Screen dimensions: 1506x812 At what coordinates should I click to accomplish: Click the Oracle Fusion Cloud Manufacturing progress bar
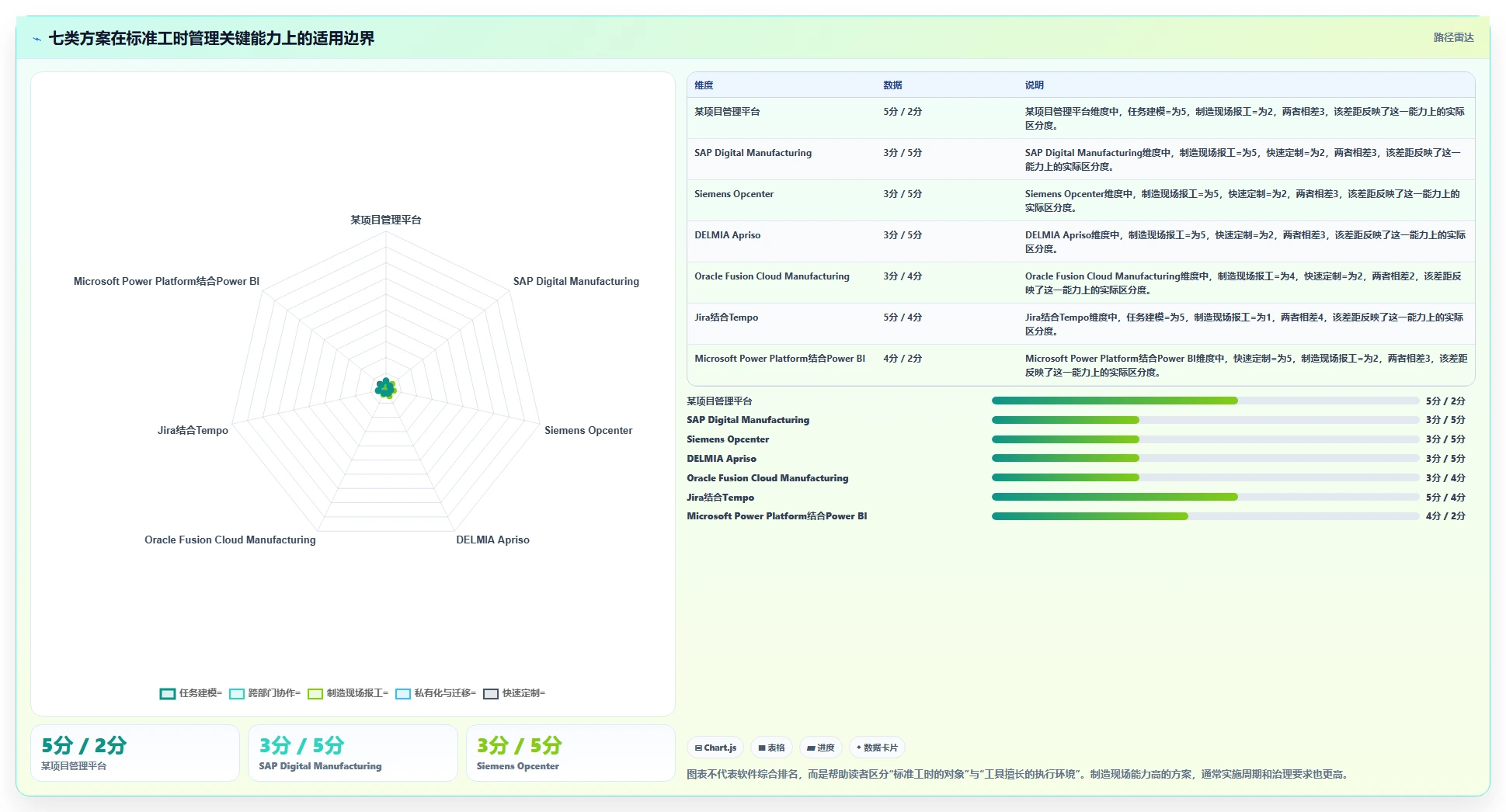click(1205, 477)
